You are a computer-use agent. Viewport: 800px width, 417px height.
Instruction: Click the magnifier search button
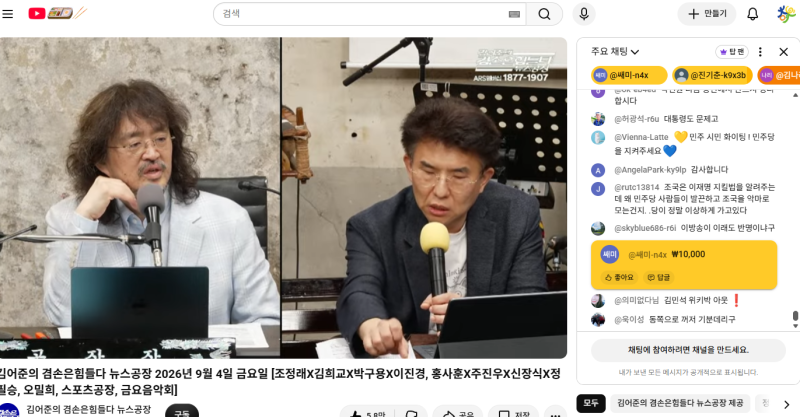pos(544,14)
